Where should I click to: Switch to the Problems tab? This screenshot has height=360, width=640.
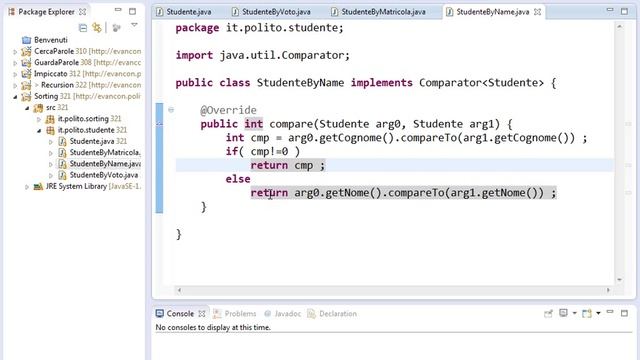click(x=235, y=313)
